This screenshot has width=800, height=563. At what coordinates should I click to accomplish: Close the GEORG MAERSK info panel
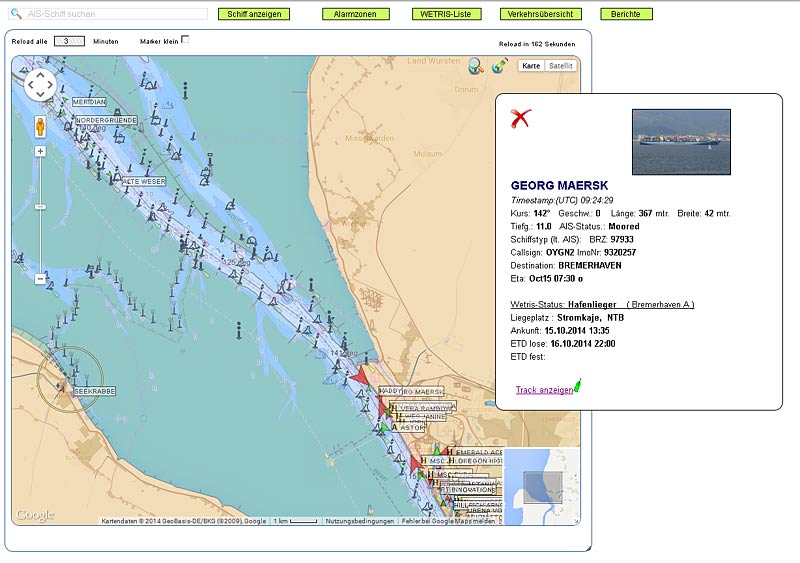click(x=520, y=118)
